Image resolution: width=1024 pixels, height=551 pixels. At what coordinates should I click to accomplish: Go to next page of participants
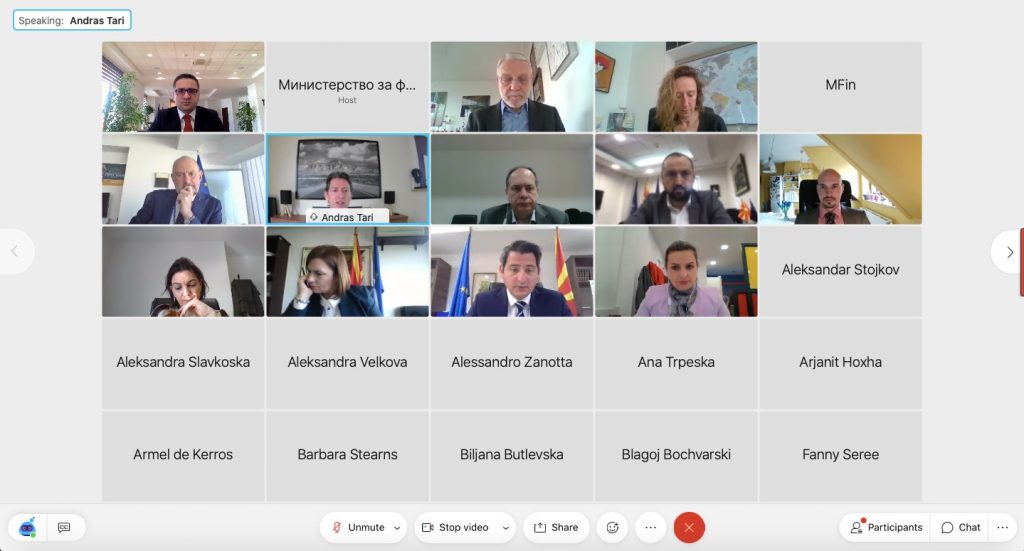coord(1008,252)
